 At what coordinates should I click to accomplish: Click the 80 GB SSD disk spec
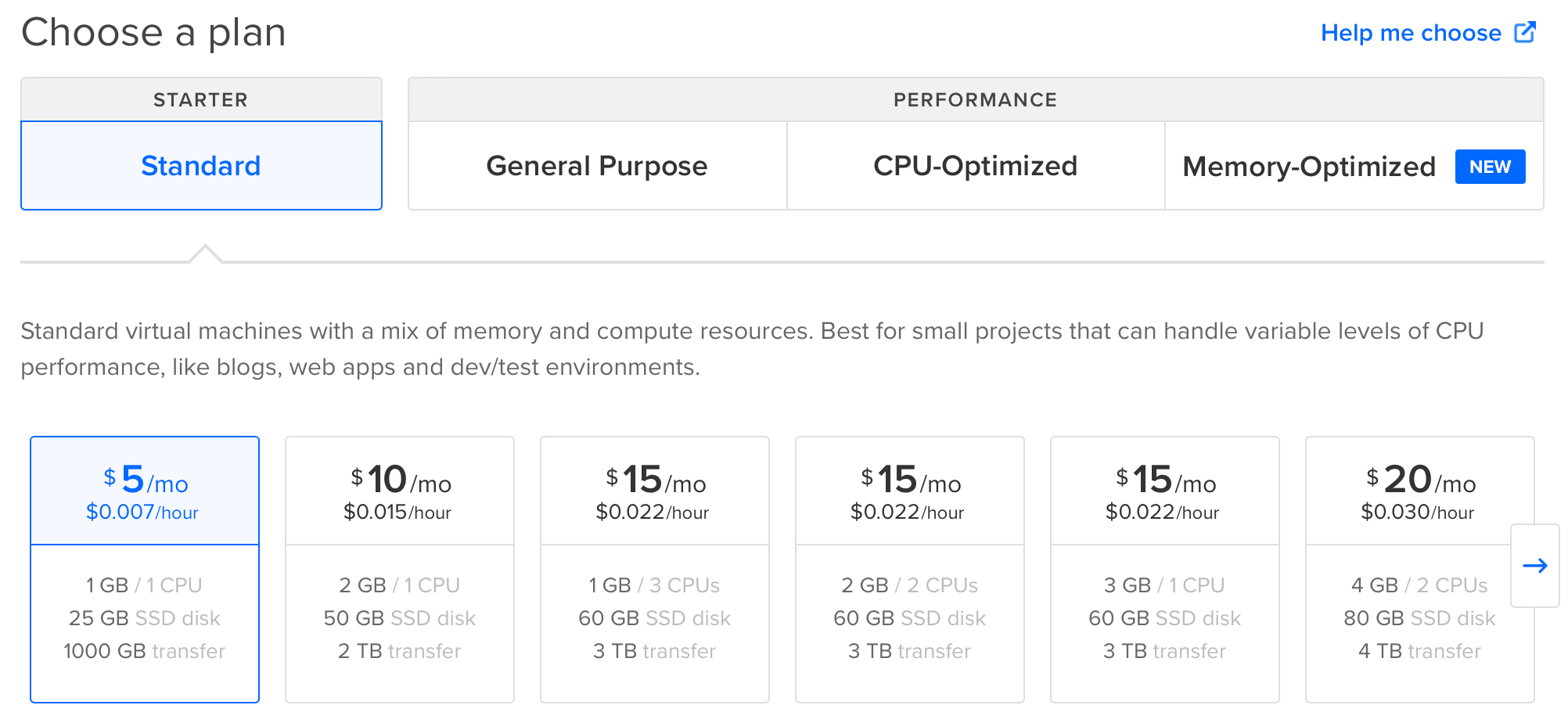click(x=1419, y=618)
